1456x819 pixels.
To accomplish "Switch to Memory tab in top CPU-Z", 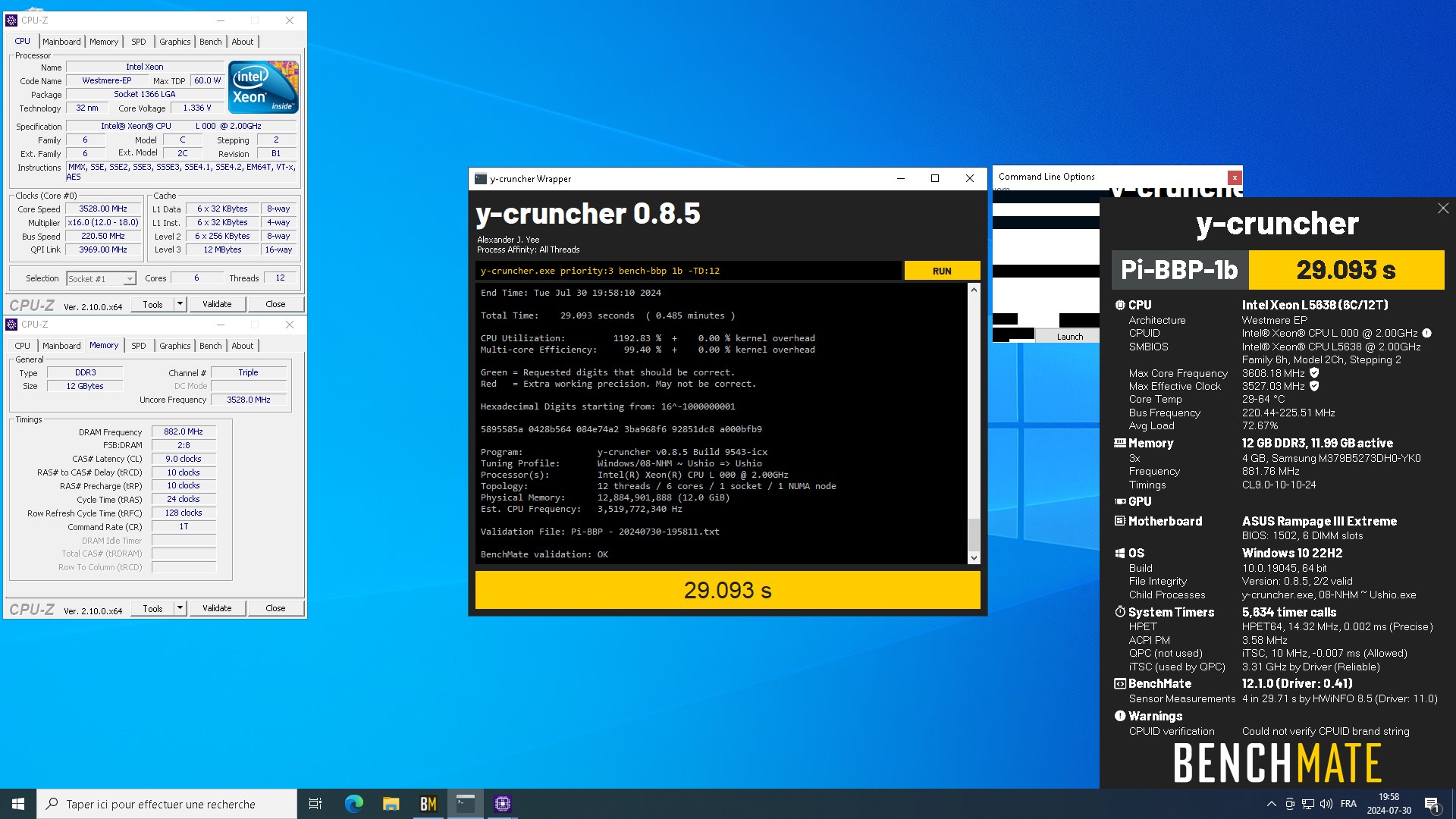I will pyautogui.click(x=104, y=42).
